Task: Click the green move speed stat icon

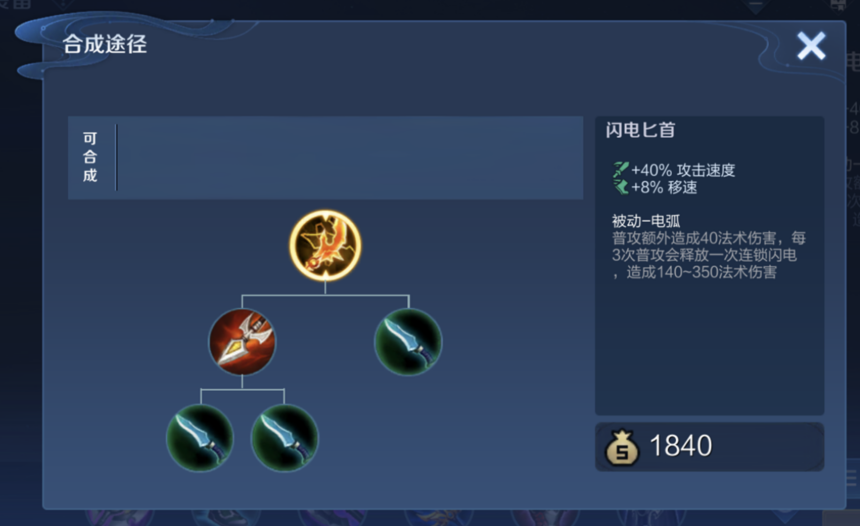Action: (x=620, y=187)
